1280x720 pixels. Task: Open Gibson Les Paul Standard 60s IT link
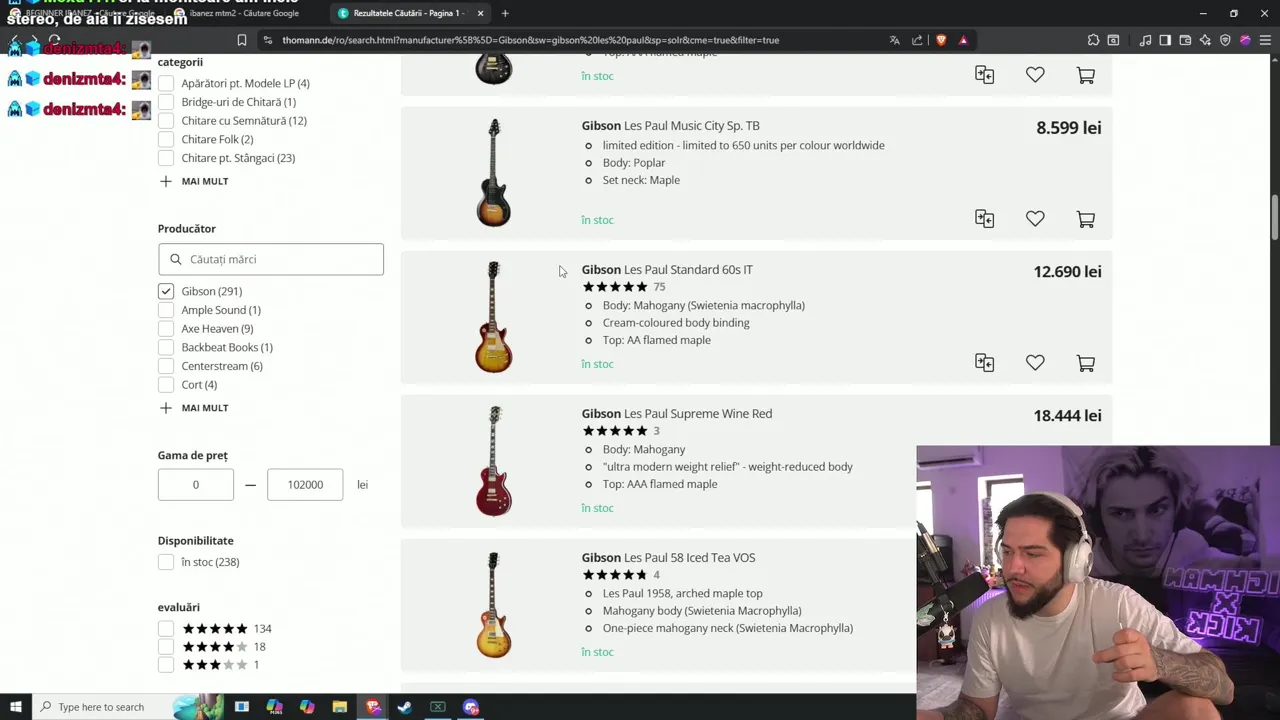click(x=667, y=270)
